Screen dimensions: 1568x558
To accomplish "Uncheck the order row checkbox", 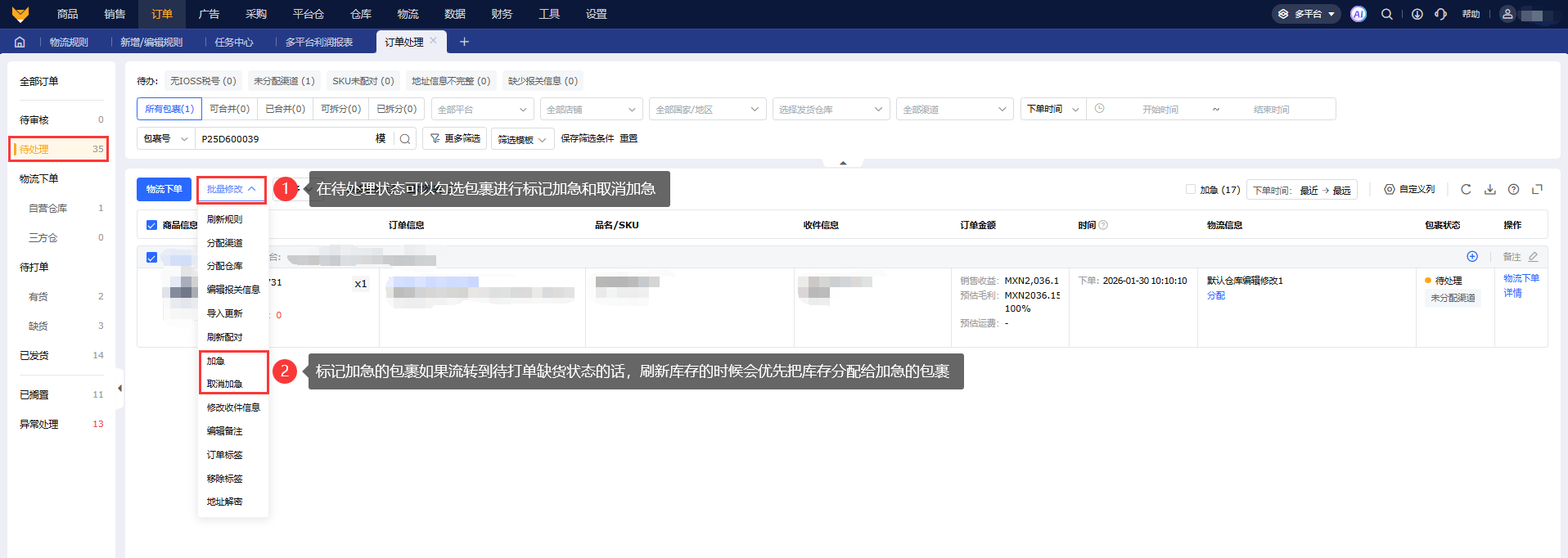I will click(151, 257).
